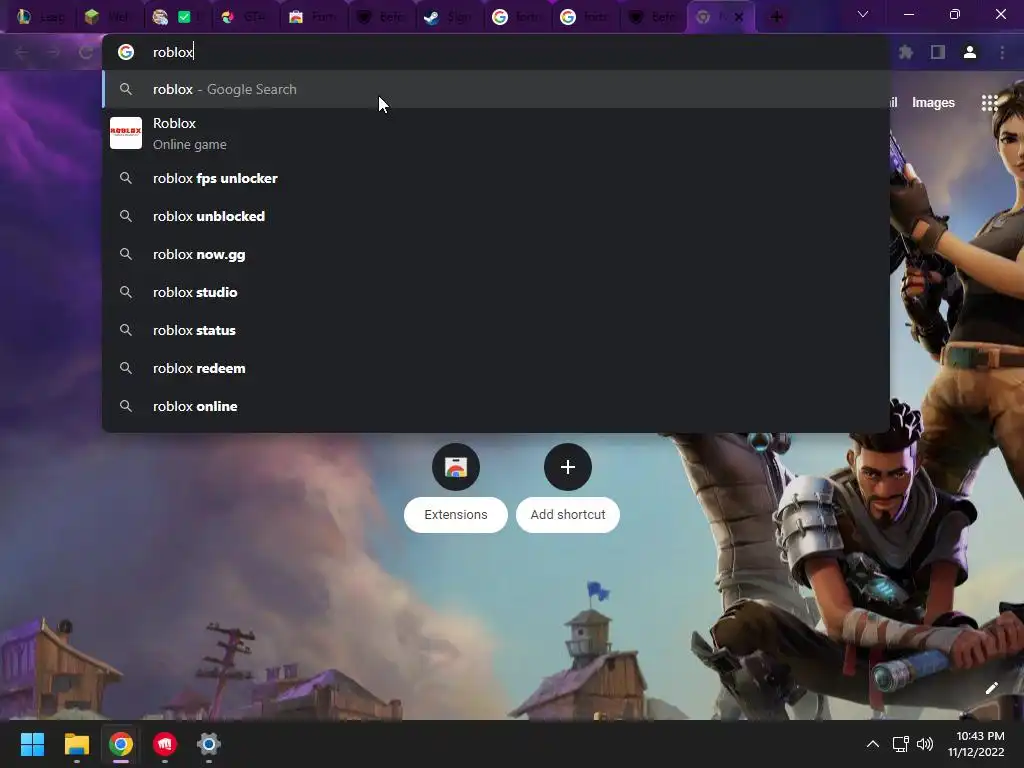Open File Explorer from the taskbar
Image resolution: width=1024 pixels, height=768 pixels.
[x=76, y=744]
